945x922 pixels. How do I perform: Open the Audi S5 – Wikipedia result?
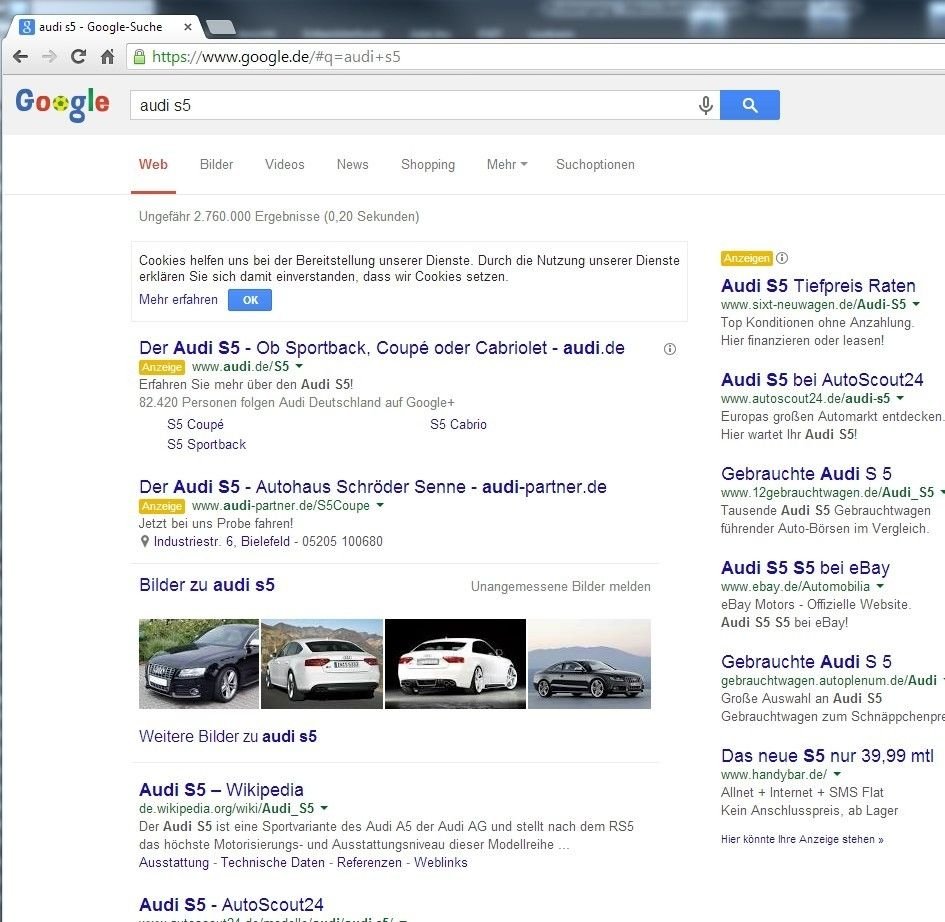click(x=221, y=789)
